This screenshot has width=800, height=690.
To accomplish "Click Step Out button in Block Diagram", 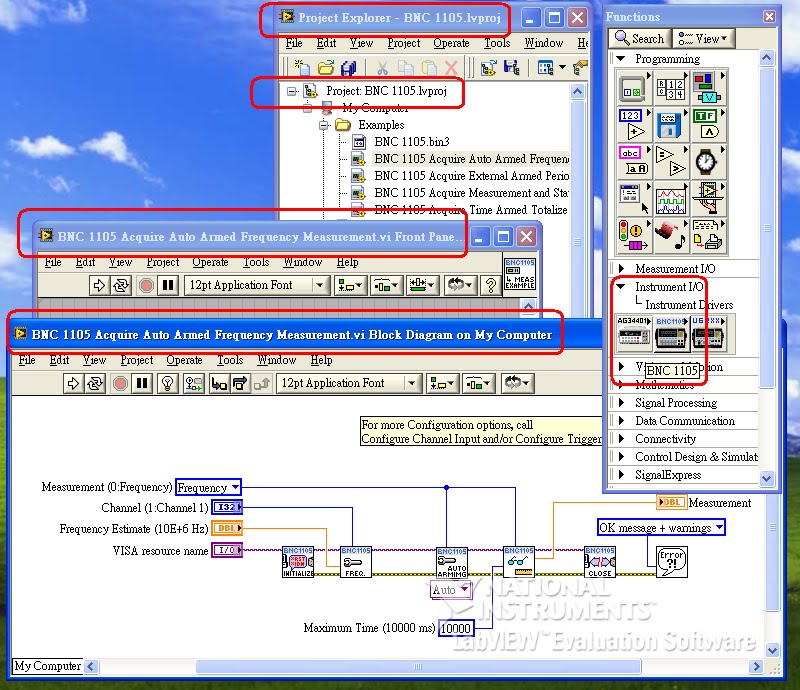I will (x=262, y=383).
